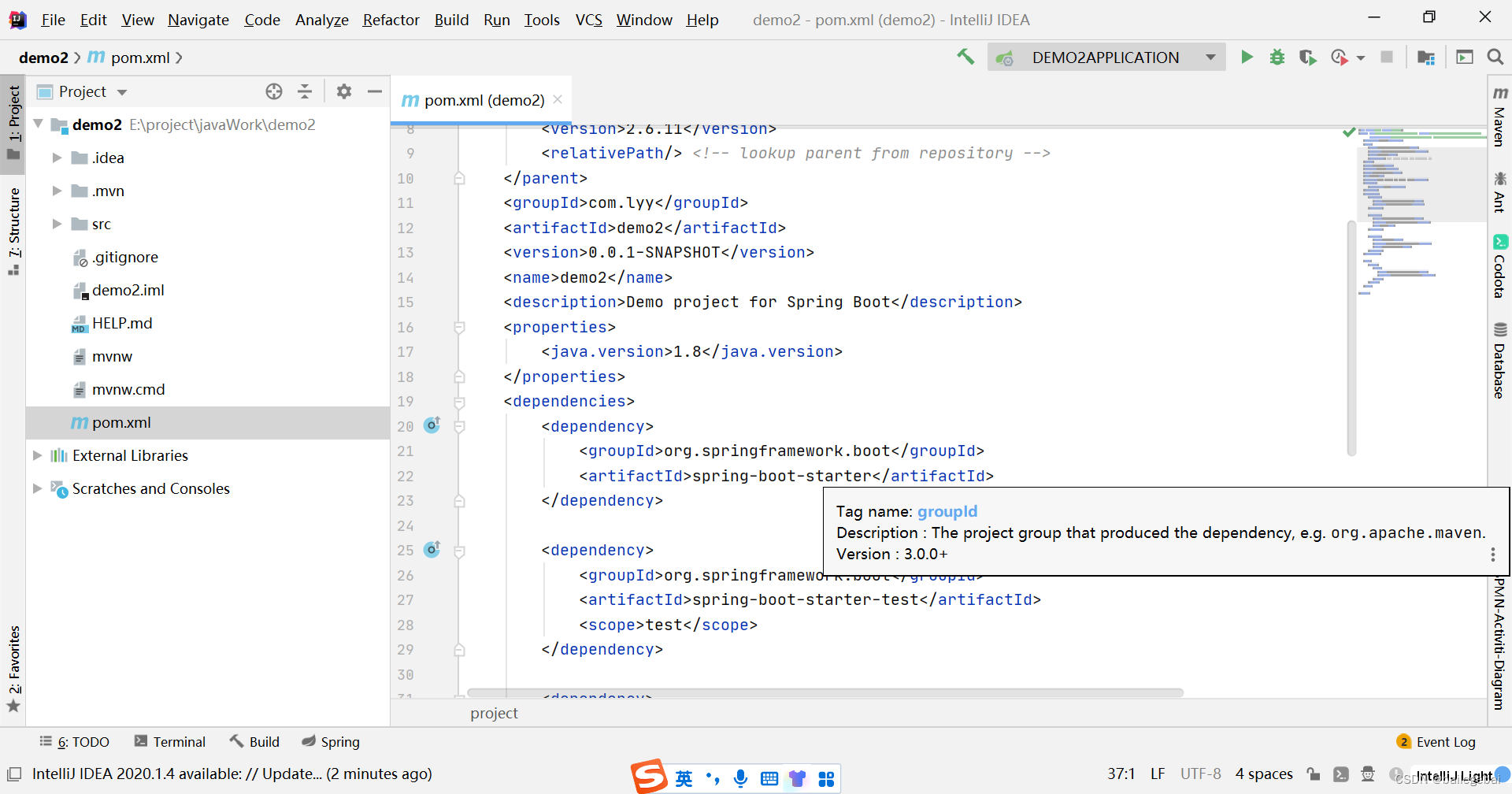
Task: Open Search Everywhere magnifier icon
Action: [x=1495, y=57]
